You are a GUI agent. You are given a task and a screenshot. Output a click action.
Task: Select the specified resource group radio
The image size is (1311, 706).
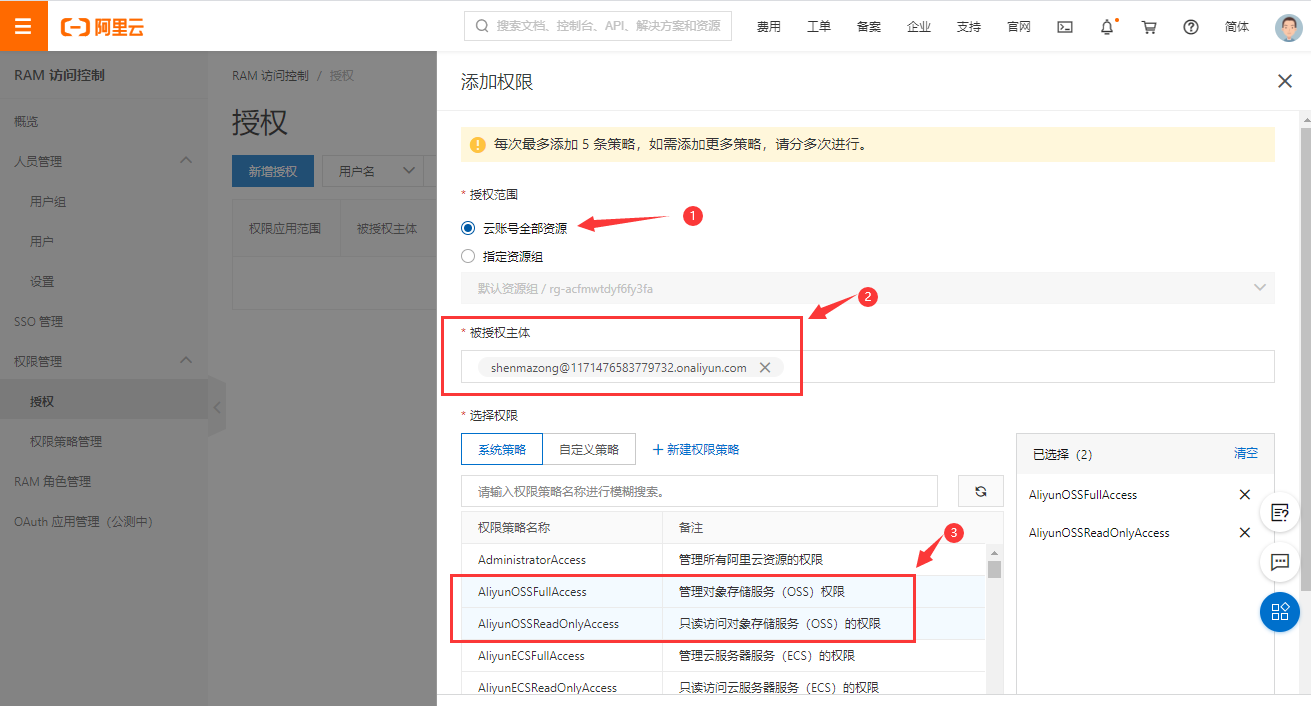468,256
